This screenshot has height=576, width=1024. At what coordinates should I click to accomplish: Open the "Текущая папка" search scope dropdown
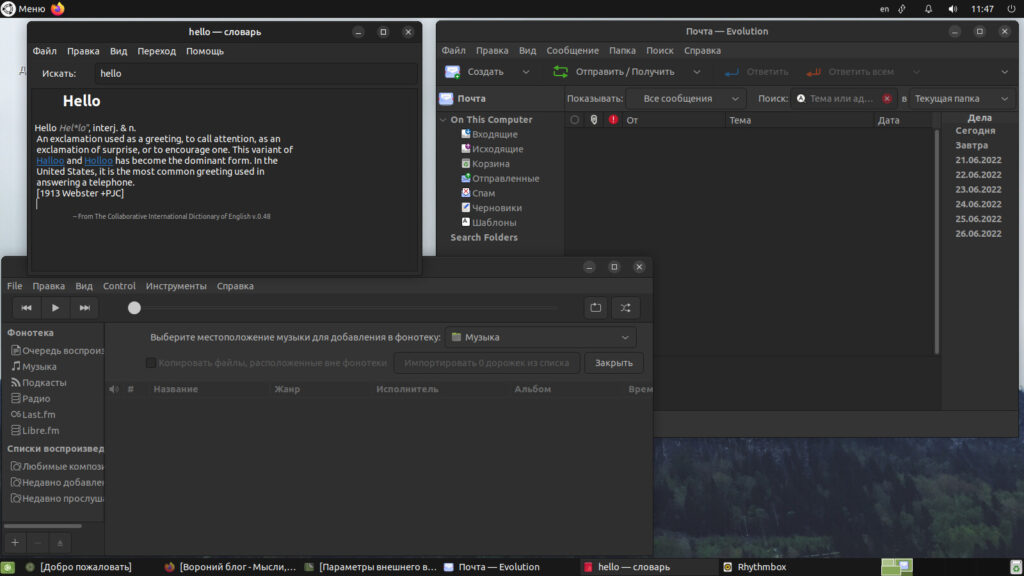pyautogui.click(x=960, y=99)
